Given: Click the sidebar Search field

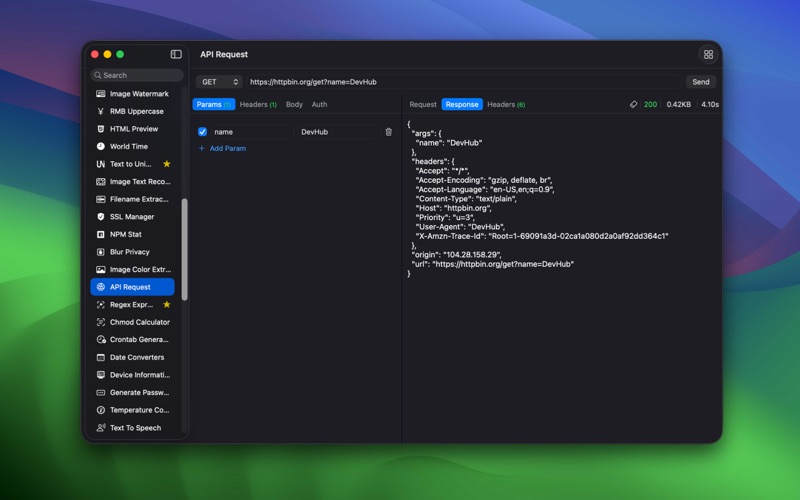Looking at the screenshot, I should tap(137, 75).
